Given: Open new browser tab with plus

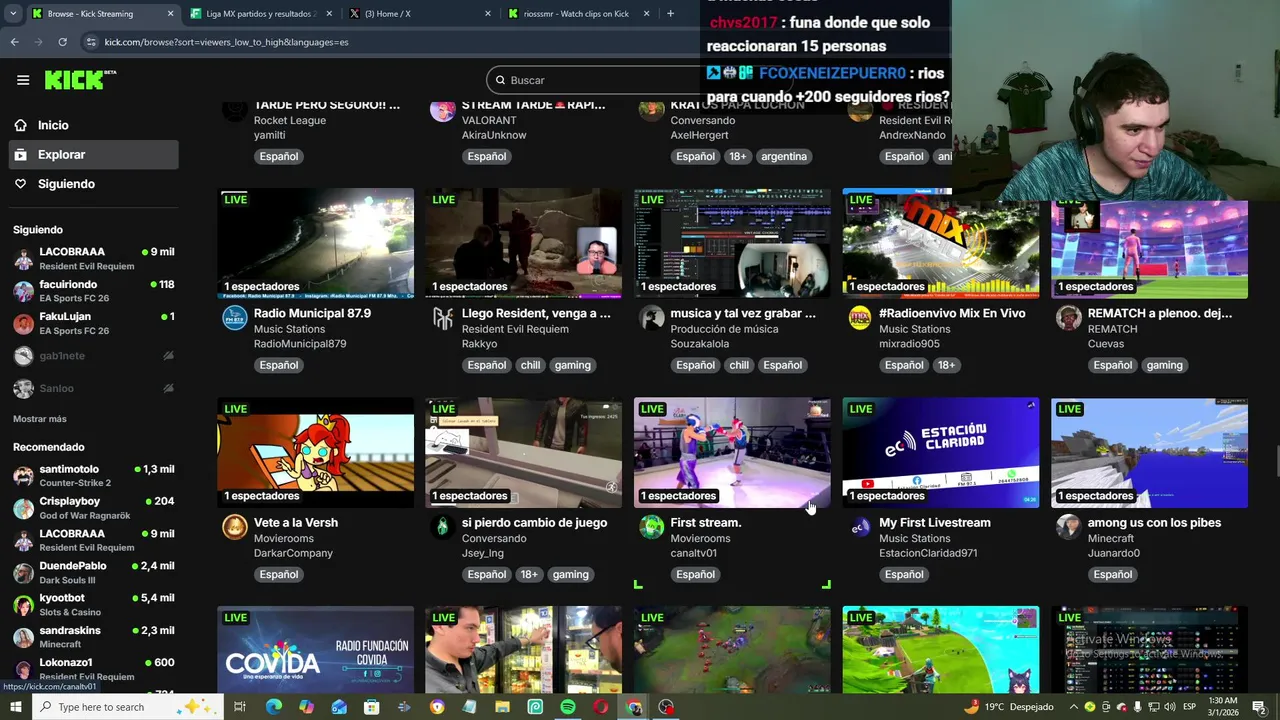Looking at the screenshot, I should [670, 14].
